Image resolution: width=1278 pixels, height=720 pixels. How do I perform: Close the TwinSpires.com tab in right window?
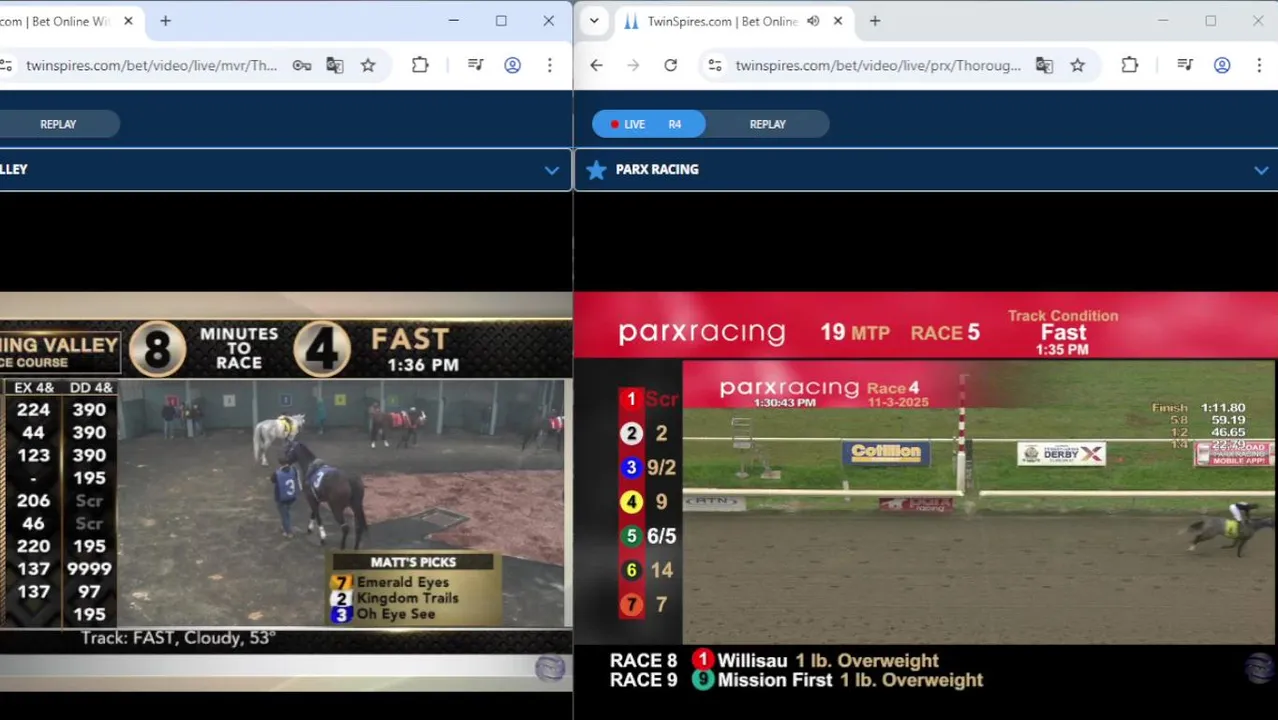coord(838,21)
